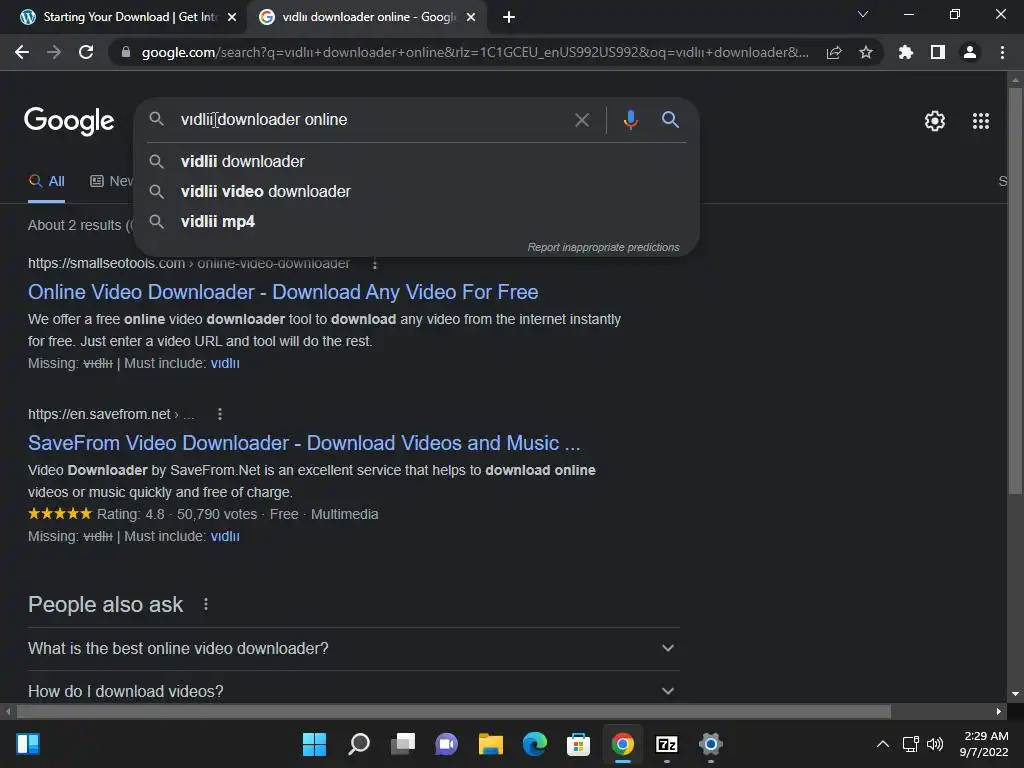Open Task View in taskbar
Screen dimensions: 1024x768
click(402, 744)
